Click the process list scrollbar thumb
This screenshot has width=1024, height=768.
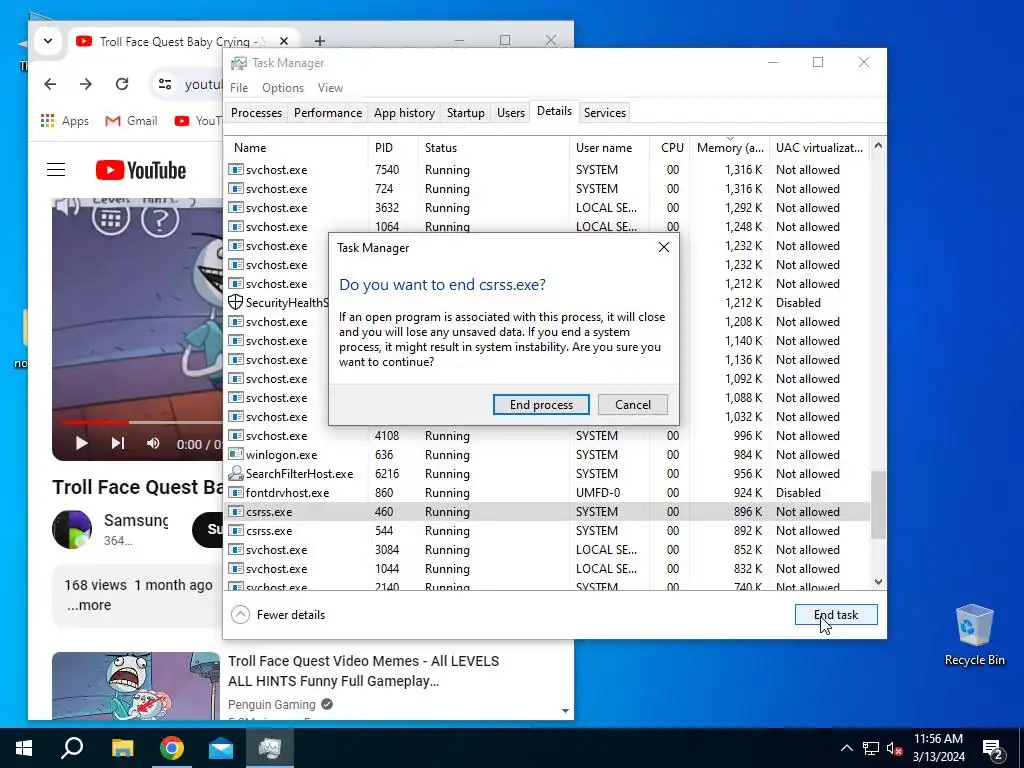tap(878, 505)
